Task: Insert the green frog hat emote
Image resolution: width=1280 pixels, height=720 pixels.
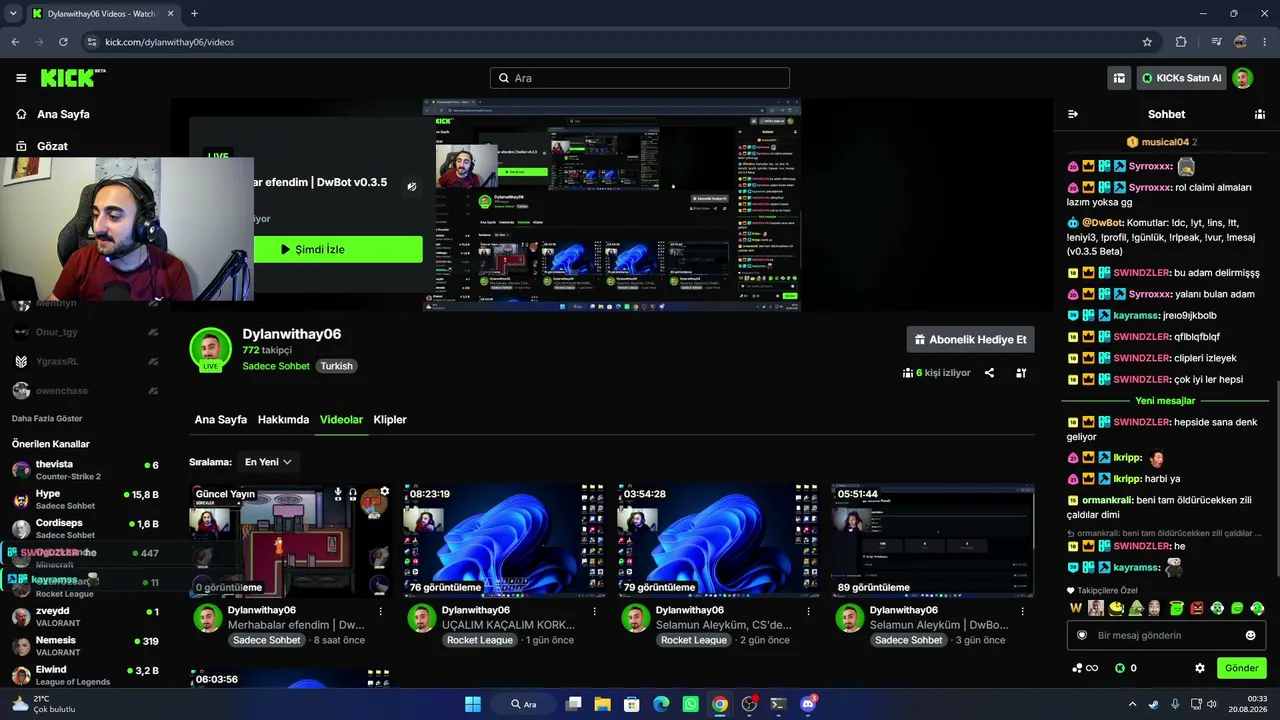Action: coord(1136,608)
